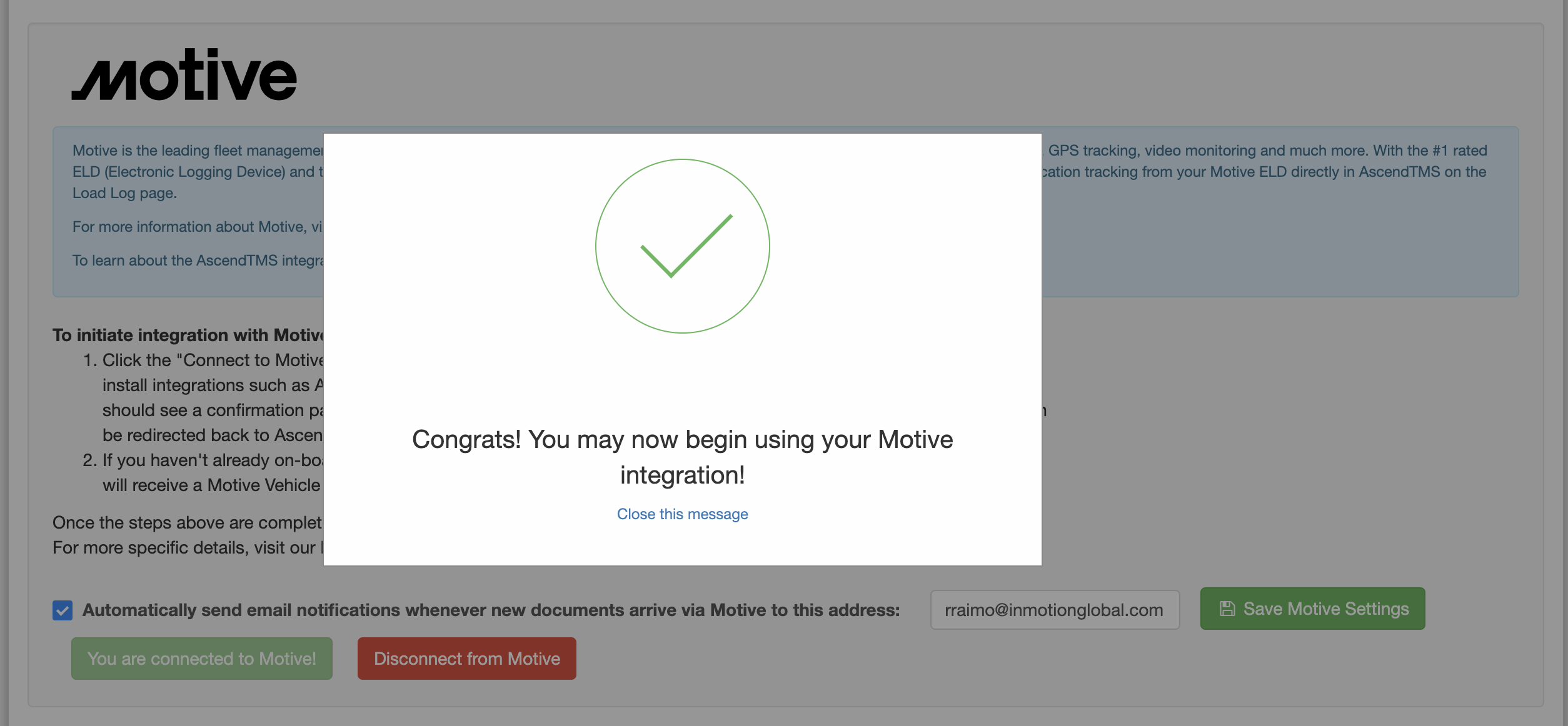Click the green checkmark success icon
This screenshot has height=726, width=1568.
[x=683, y=246]
